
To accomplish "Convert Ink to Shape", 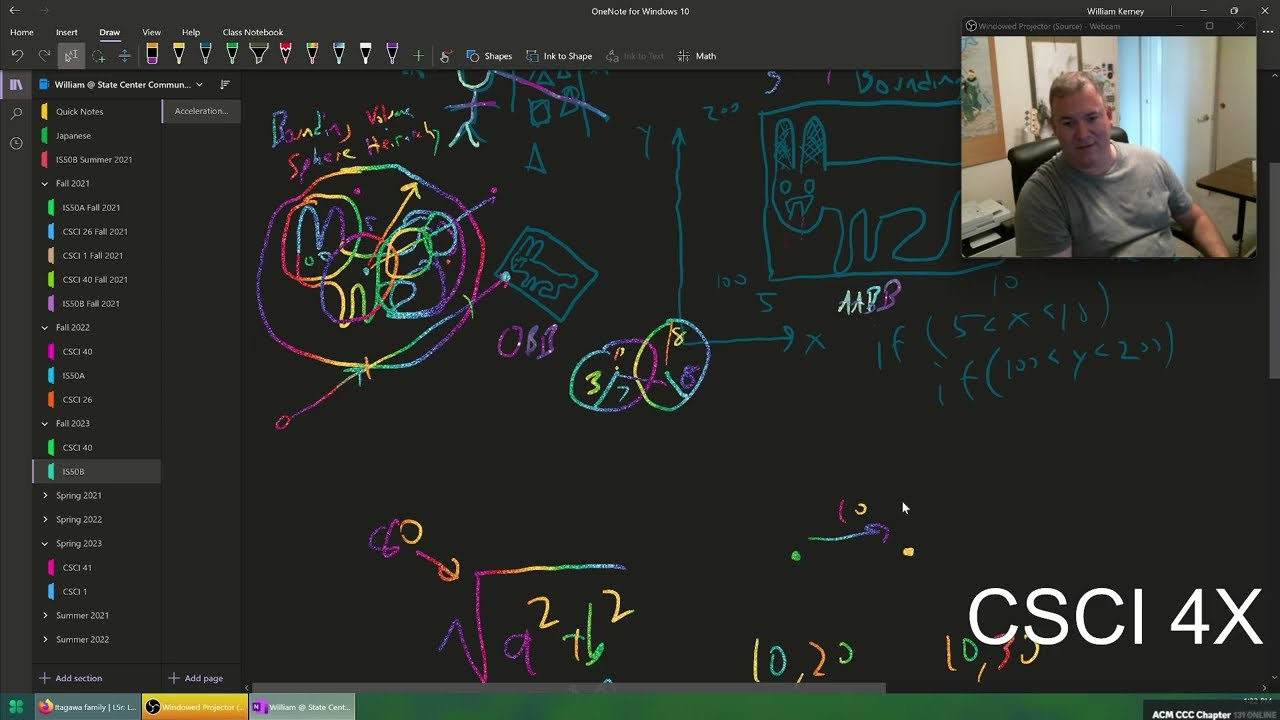I will click(559, 56).
